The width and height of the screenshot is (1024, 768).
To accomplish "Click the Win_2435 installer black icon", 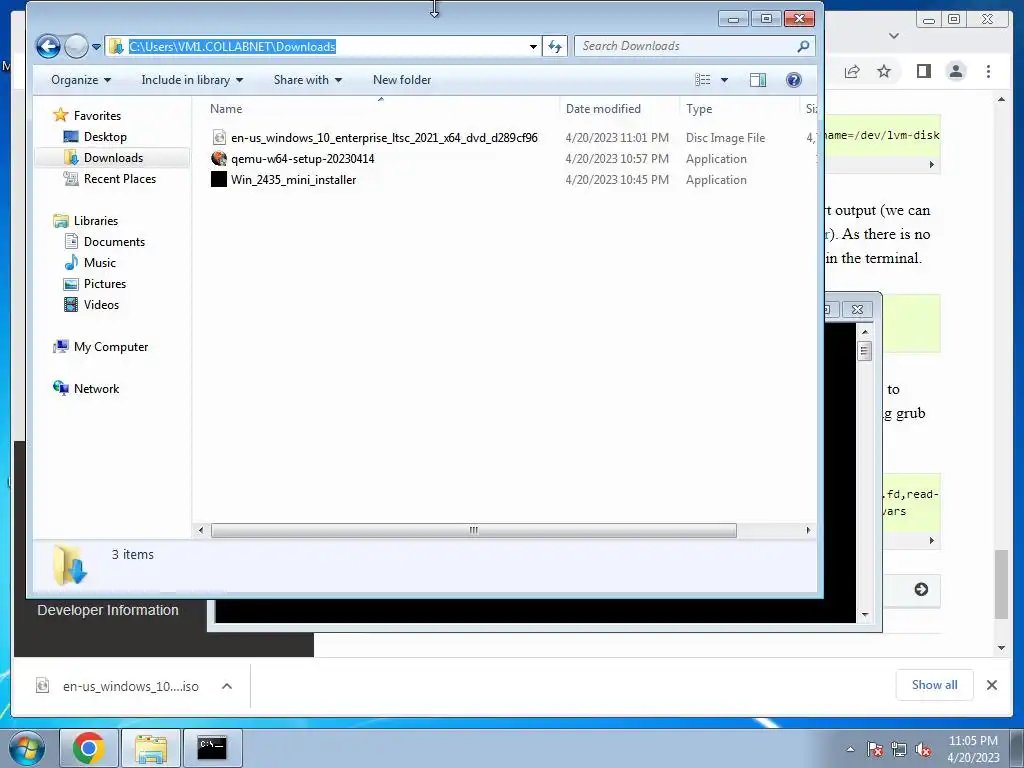I will (x=219, y=180).
